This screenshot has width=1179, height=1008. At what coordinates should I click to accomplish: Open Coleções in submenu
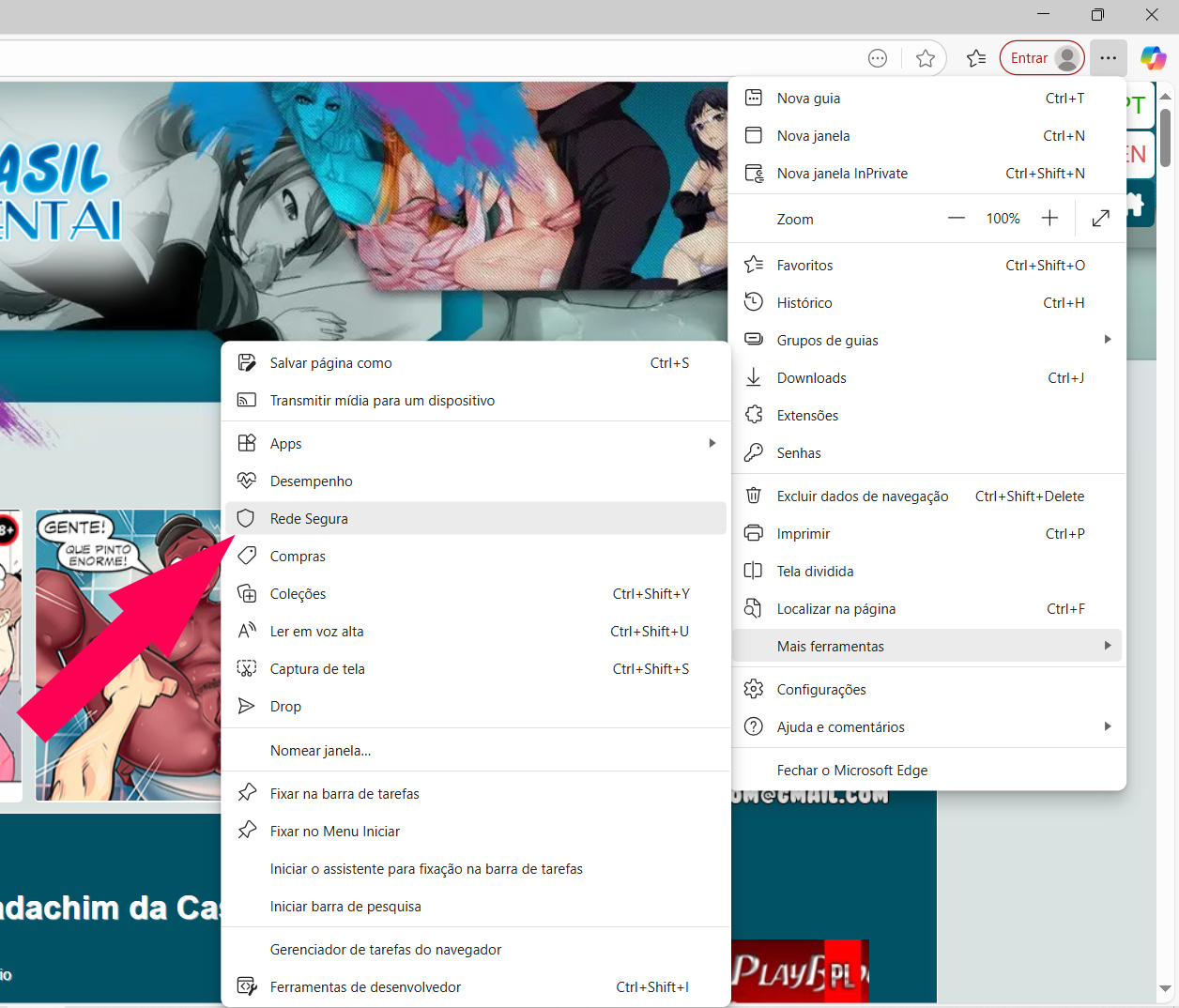[x=476, y=594]
